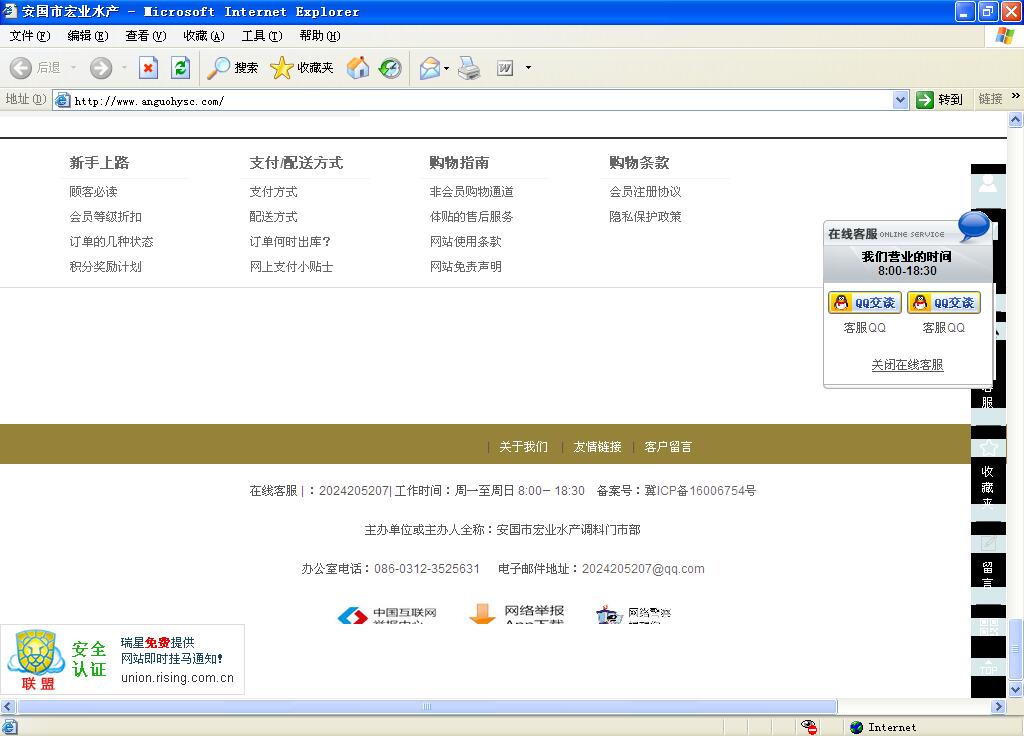The width and height of the screenshot is (1024, 736).
Task: Expand the Mail button dropdown arrow
Action: coord(447,68)
